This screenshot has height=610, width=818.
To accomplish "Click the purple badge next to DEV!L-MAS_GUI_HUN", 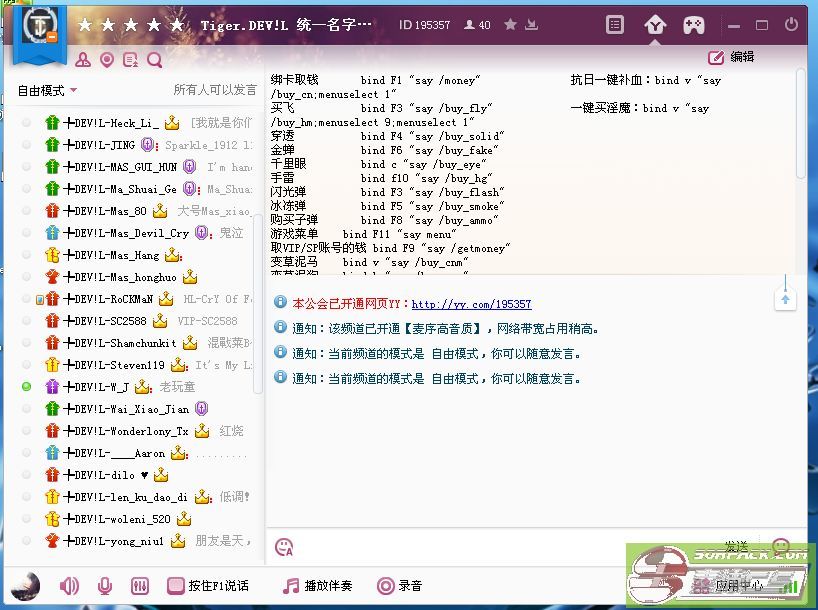I will click(x=189, y=166).
